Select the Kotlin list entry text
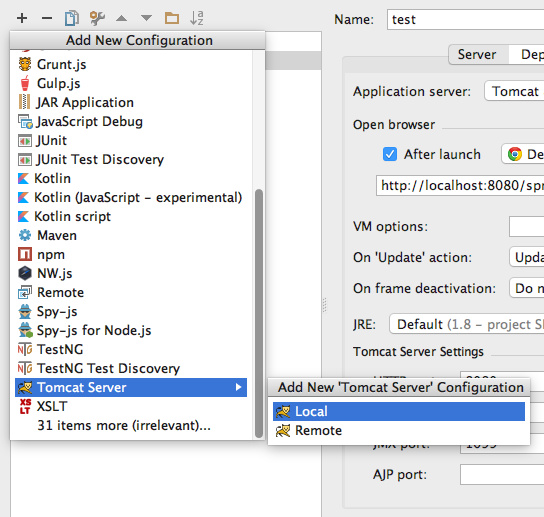544x517 pixels. (52, 178)
